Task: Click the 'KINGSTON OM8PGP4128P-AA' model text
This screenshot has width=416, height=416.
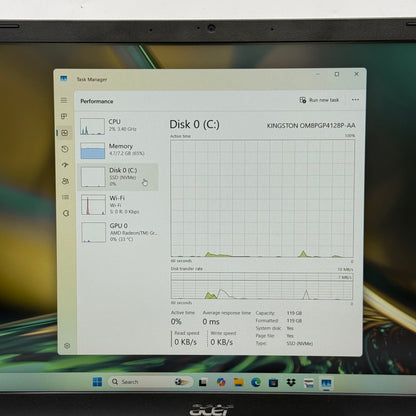Action: point(311,125)
